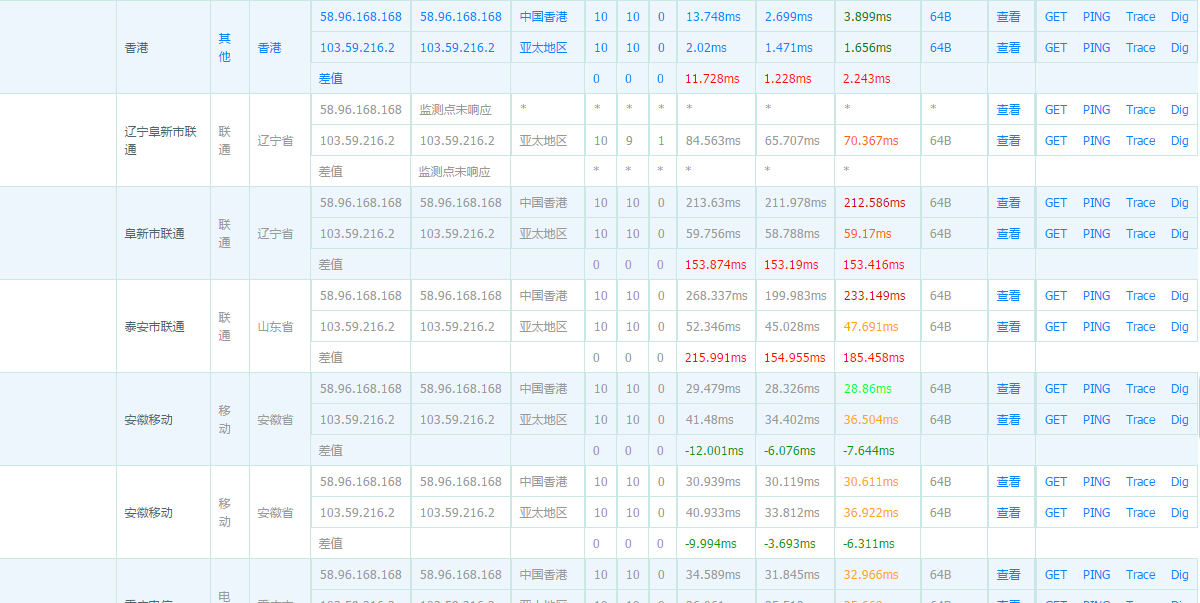Open 查看 for the 268.337ms row
The height and width of the screenshot is (603, 1200).
[x=1009, y=296]
